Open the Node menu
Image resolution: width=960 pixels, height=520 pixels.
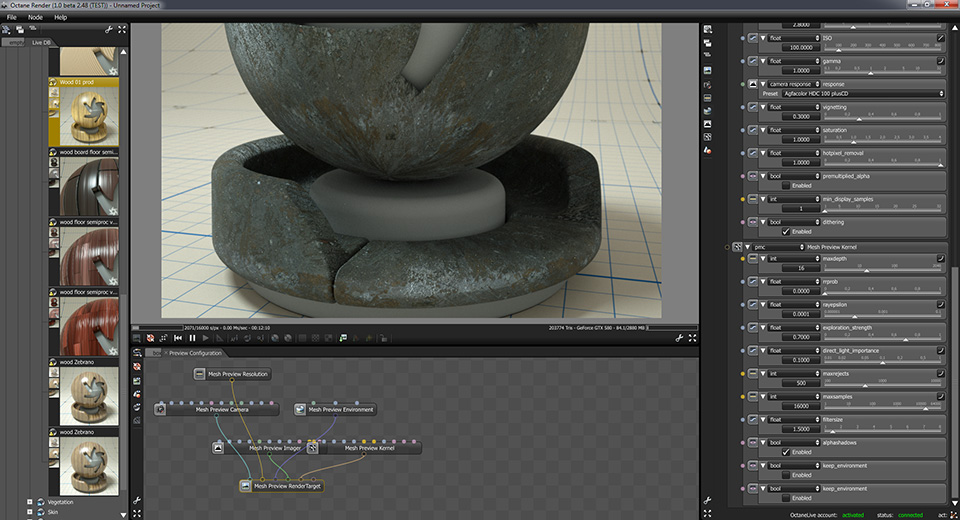point(36,17)
